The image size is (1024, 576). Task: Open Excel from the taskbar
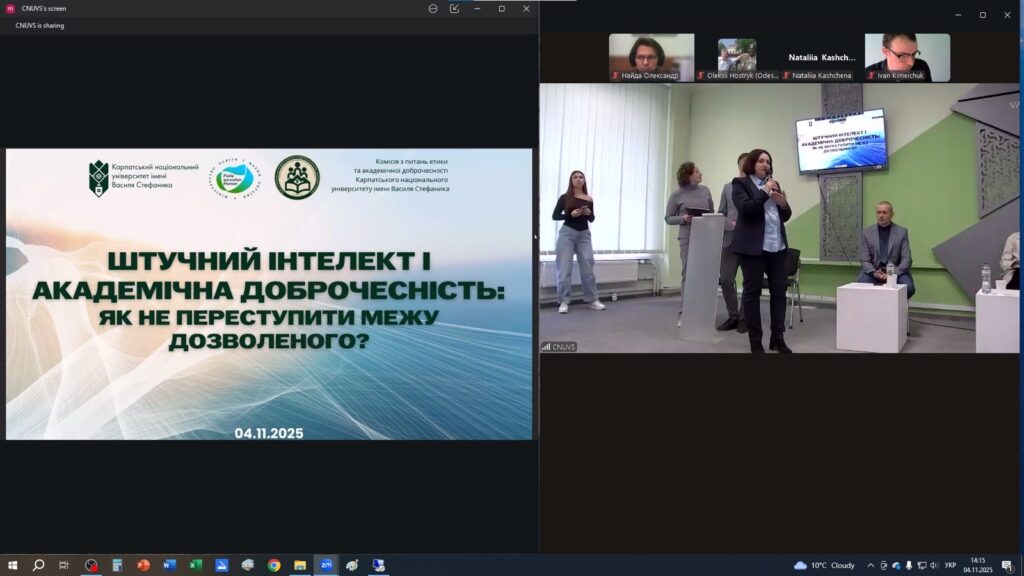point(195,565)
